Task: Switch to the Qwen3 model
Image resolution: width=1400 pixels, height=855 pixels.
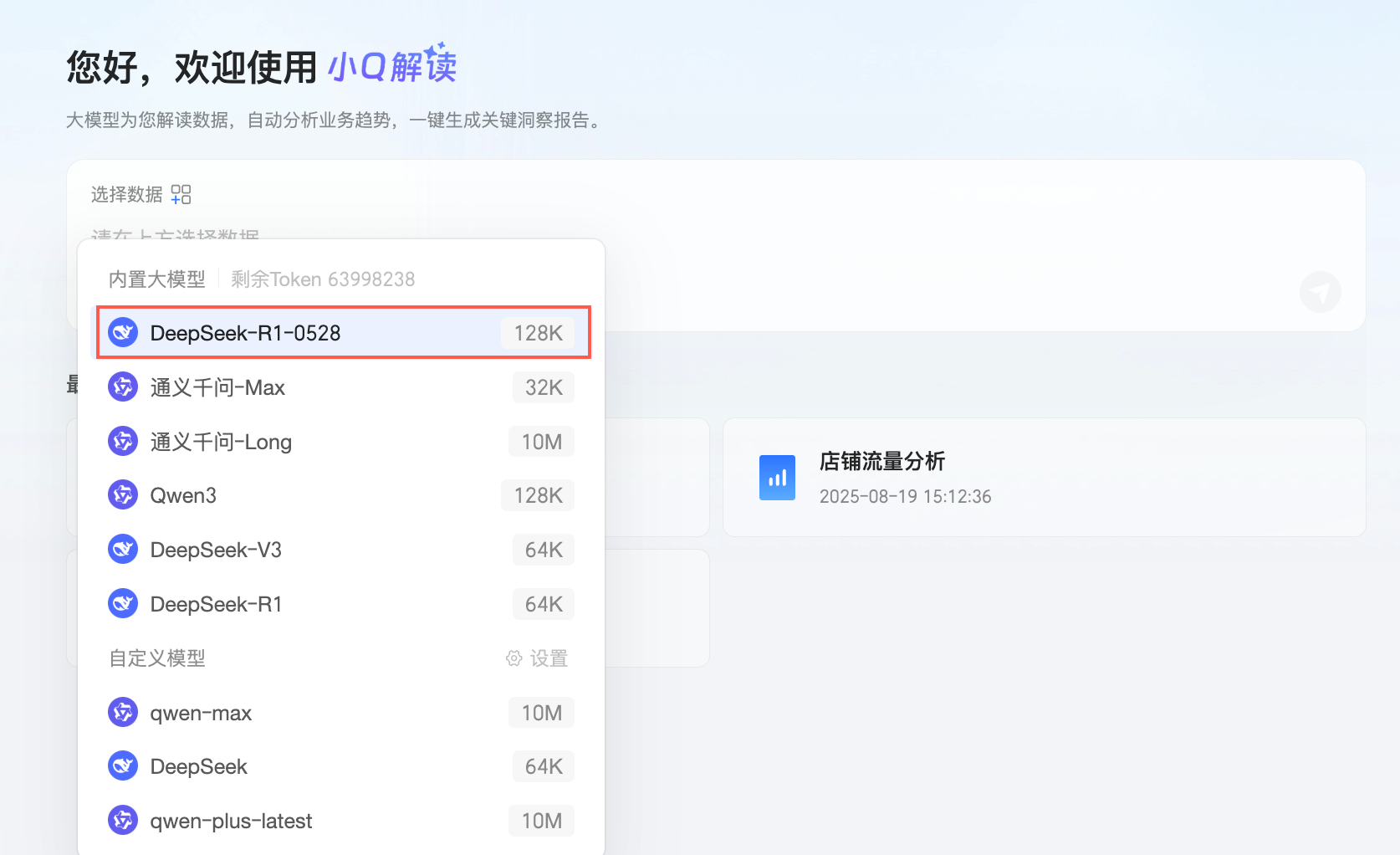Action: (341, 495)
